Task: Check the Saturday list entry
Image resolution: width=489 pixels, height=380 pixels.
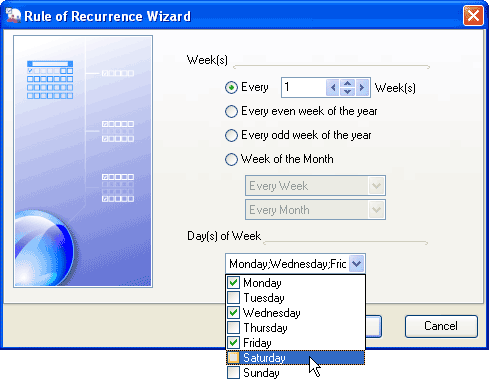Action: click(x=295, y=358)
